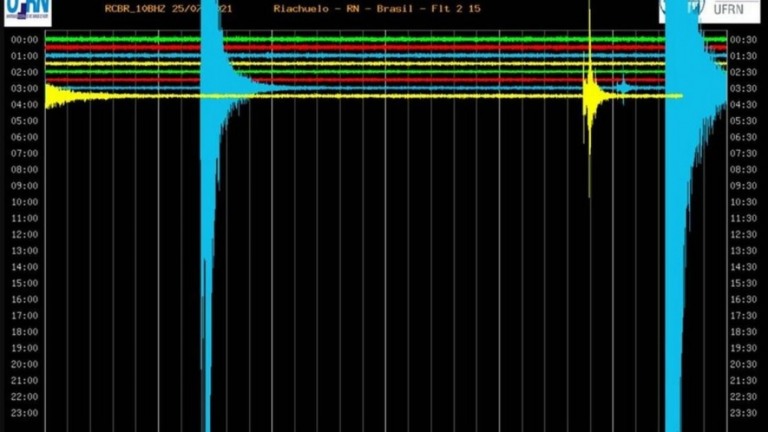This screenshot has width=768, height=432.
Task: Click the '03:30' time label
Action: (x=744, y=89)
